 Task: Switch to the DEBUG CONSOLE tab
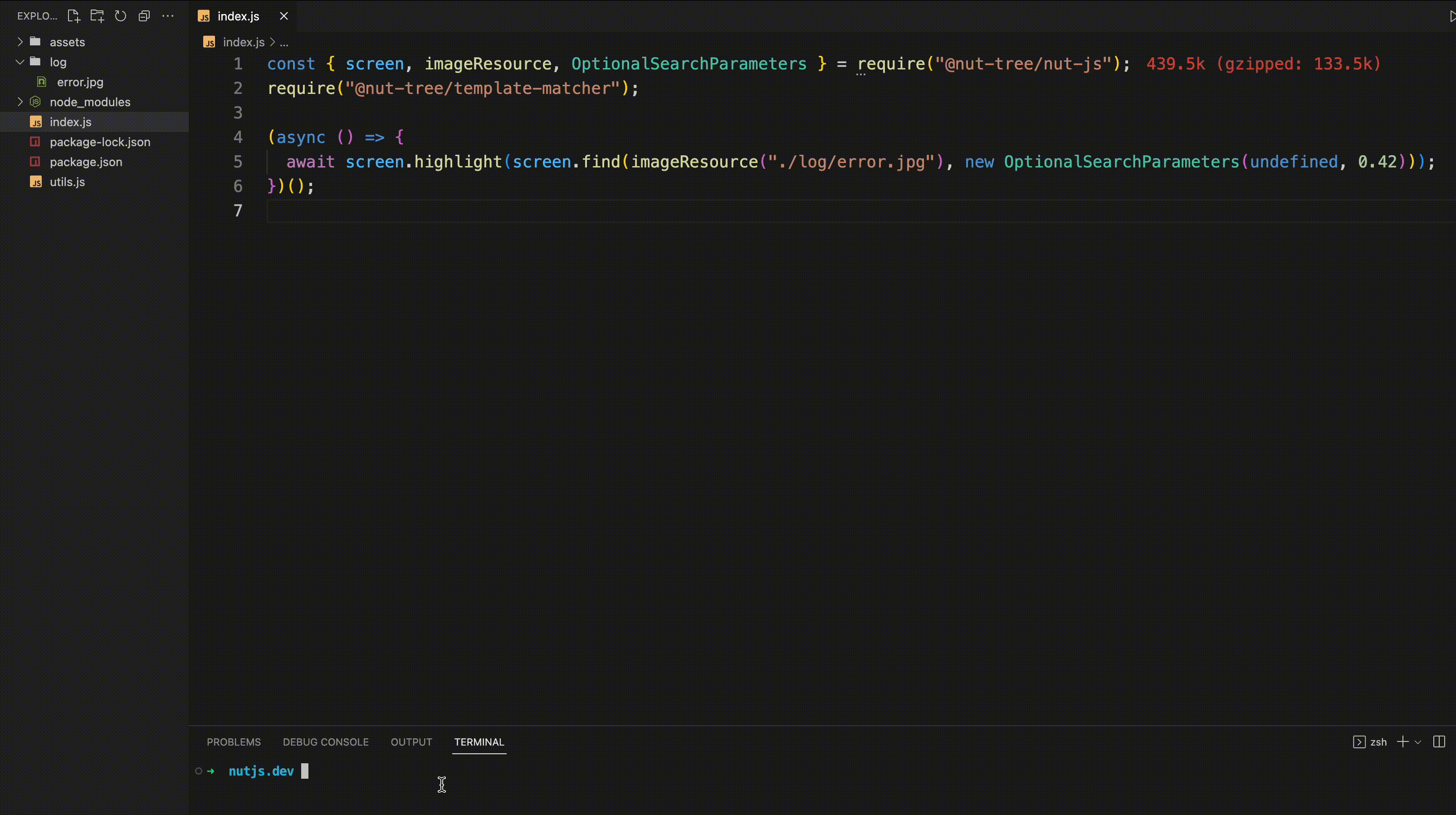pos(326,741)
